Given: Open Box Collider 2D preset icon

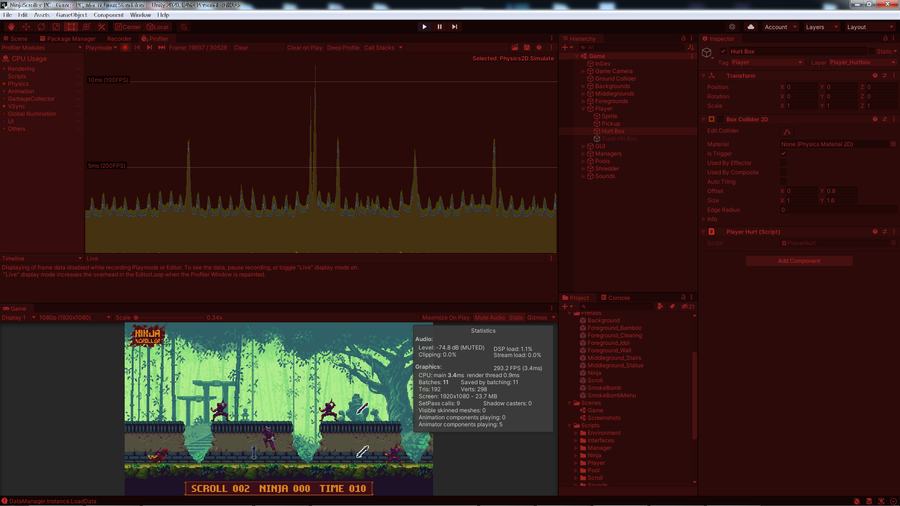Looking at the screenshot, I should tap(885, 119).
